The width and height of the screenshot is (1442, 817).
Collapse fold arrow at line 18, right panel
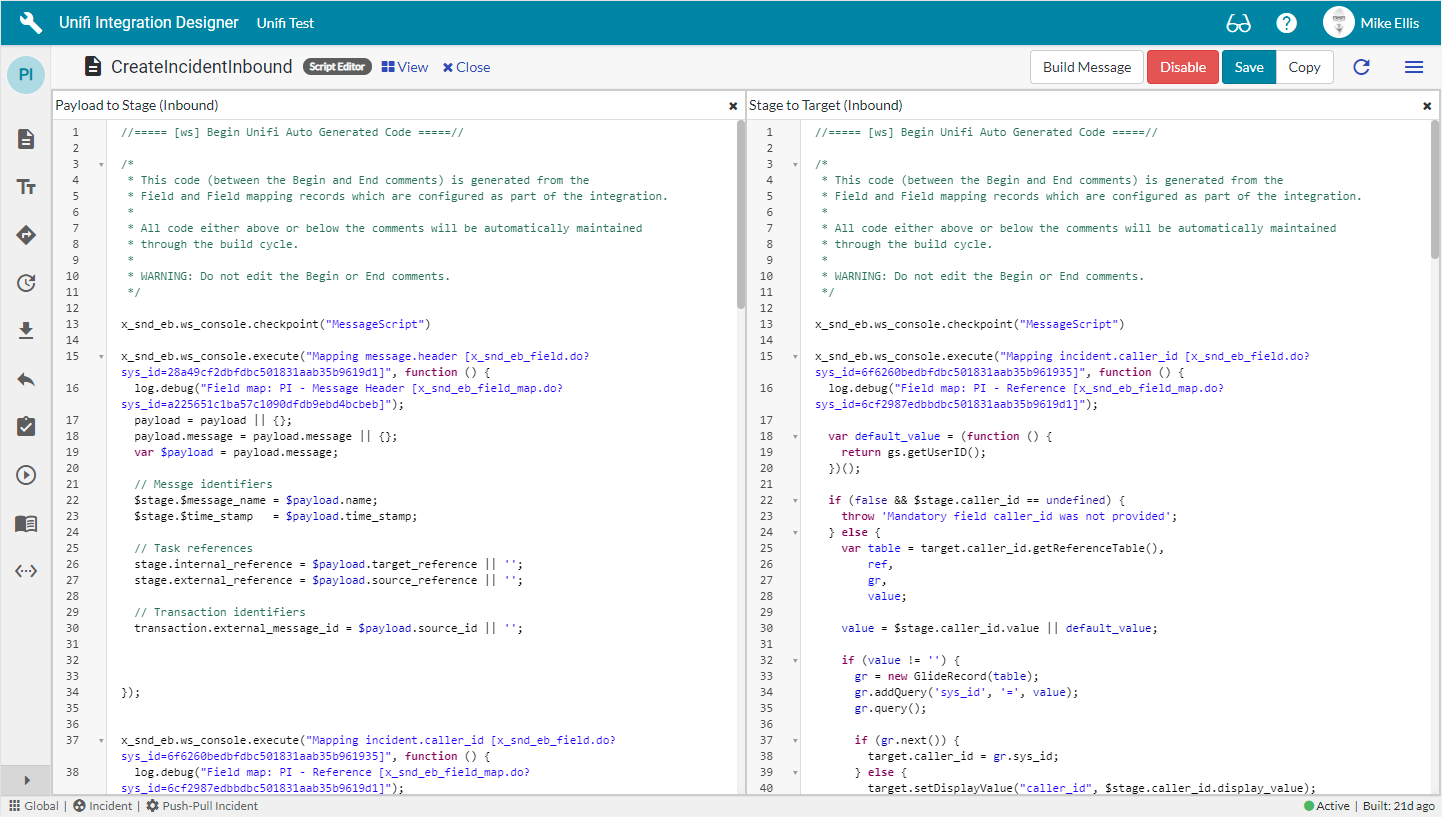794,436
